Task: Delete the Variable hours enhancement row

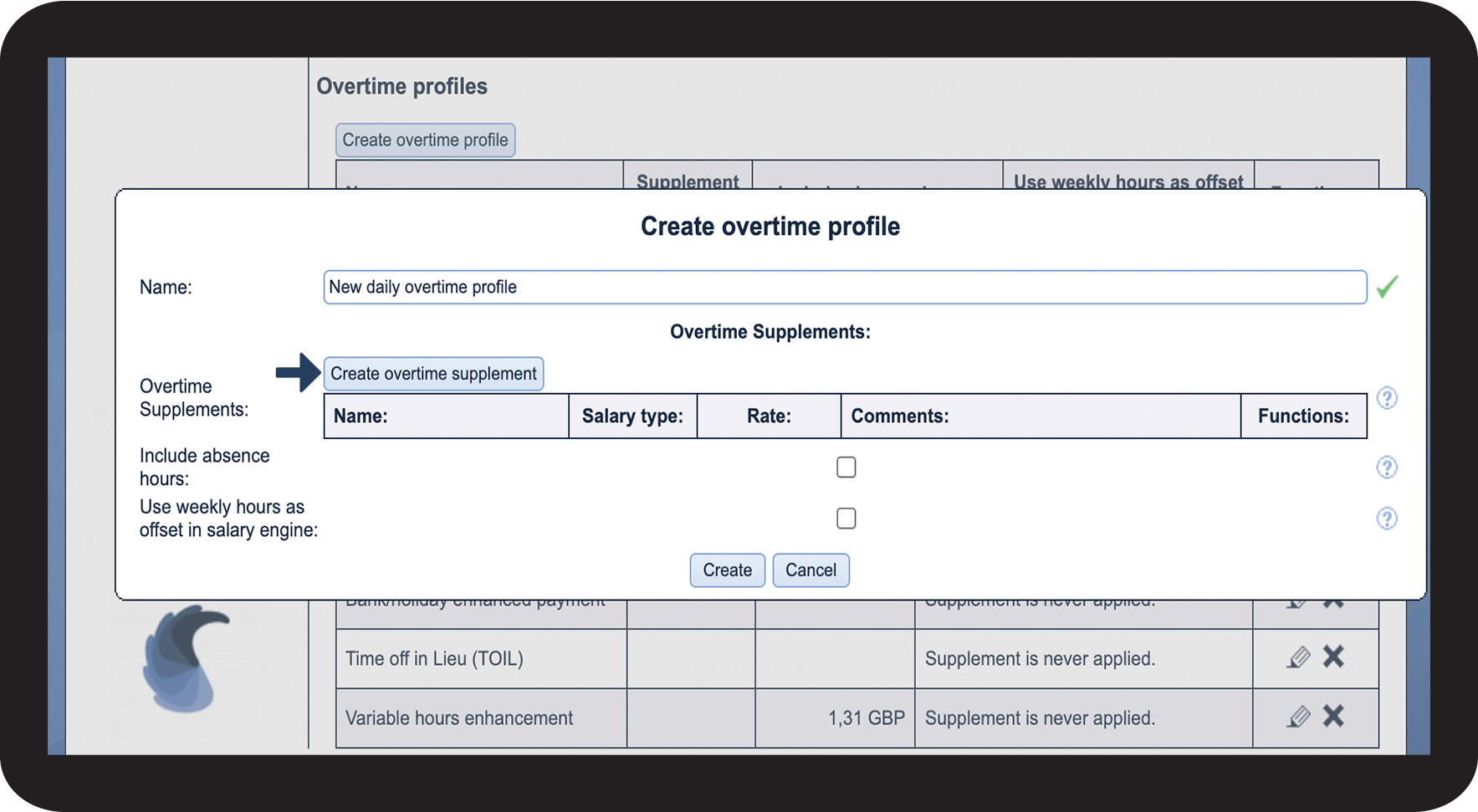Action: click(x=1333, y=717)
